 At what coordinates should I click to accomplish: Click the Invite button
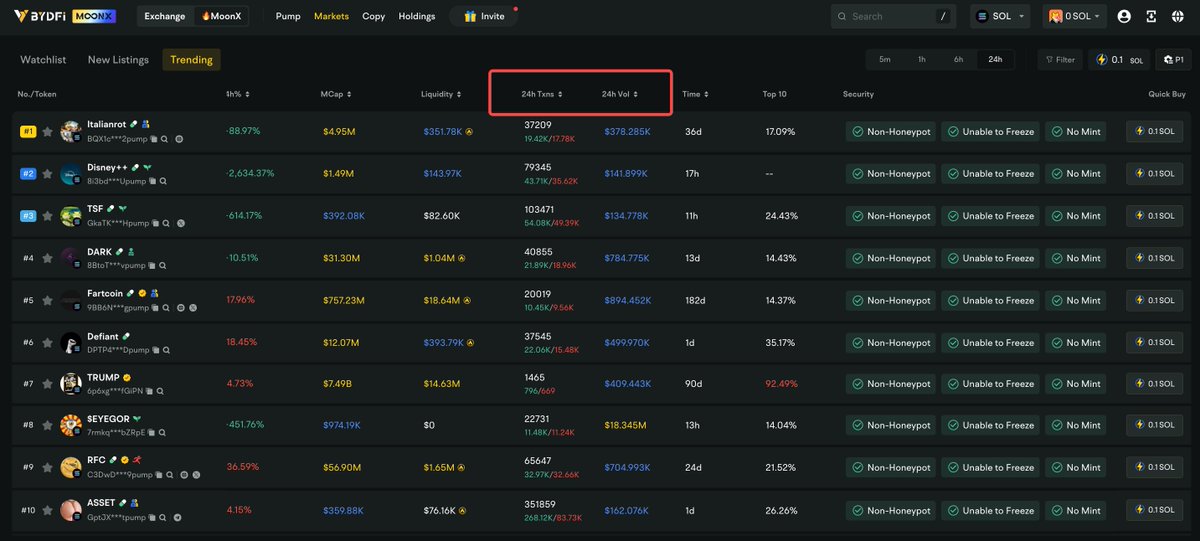(x=485, y=16)
